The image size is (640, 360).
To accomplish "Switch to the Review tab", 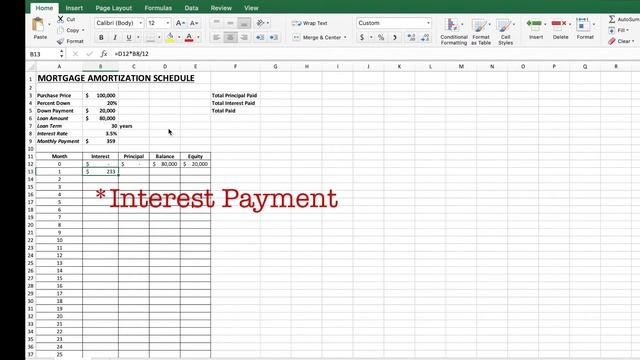I will click(221, 8).
